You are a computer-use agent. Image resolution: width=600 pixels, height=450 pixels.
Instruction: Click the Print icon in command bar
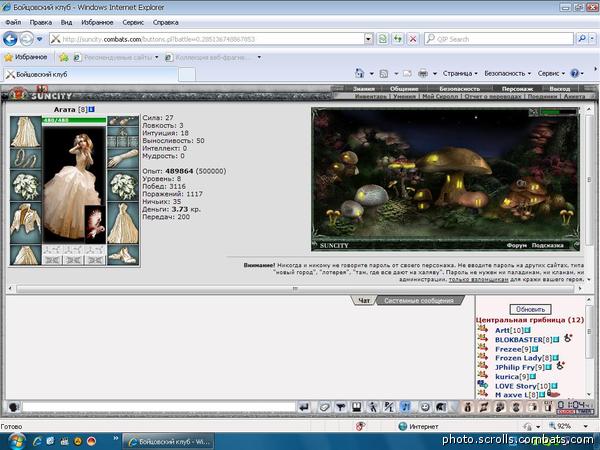(x=423, y=73)
